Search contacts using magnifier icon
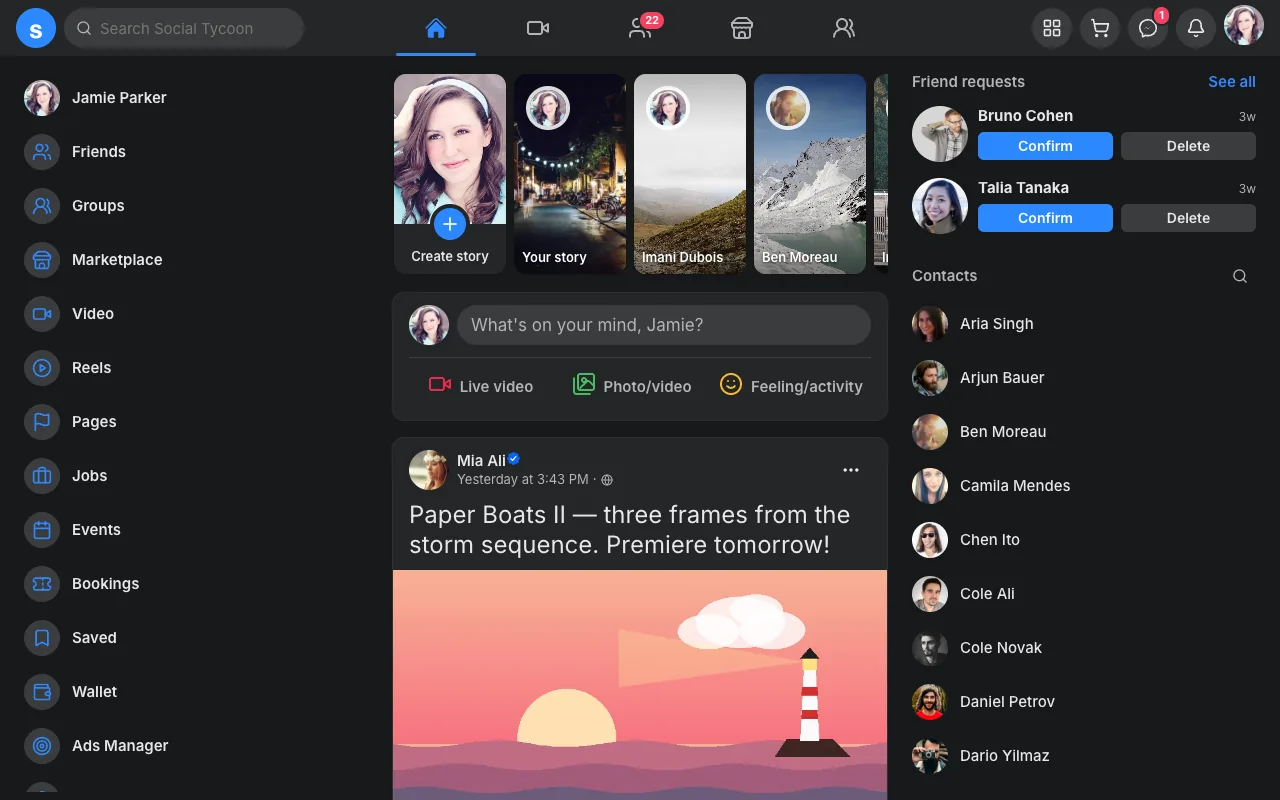The width and height of the screenshot is (1280, 800). (1240, 276)
